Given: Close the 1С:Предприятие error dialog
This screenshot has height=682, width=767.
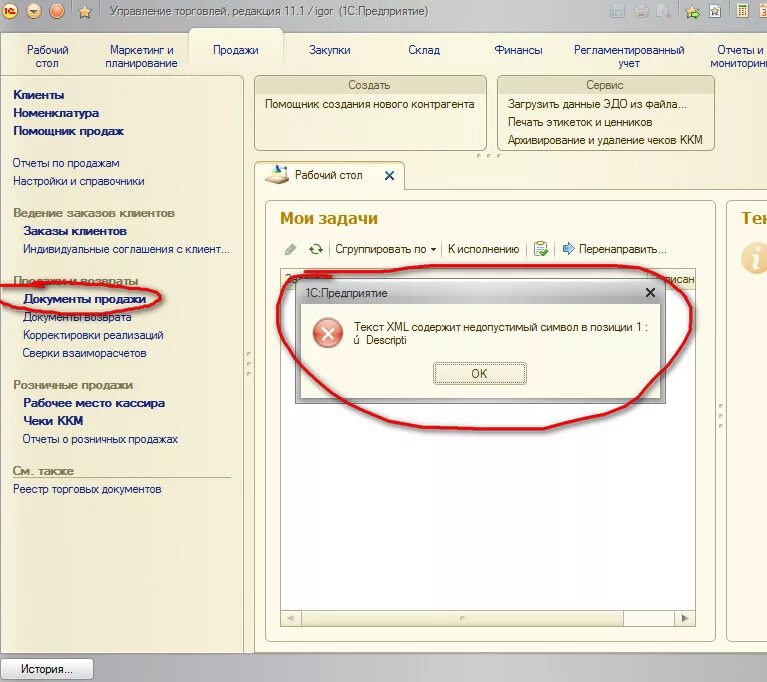Looking at the screenshot, I should coord(650,293).
